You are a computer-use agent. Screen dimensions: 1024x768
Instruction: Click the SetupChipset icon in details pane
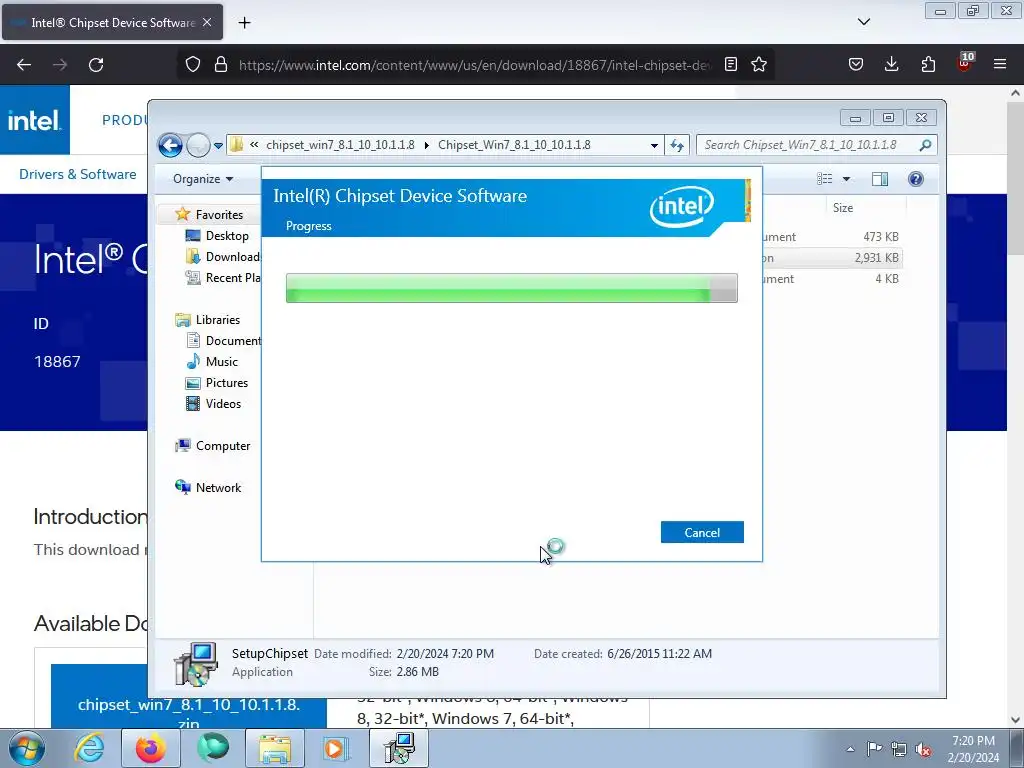(x=195, y=664)
